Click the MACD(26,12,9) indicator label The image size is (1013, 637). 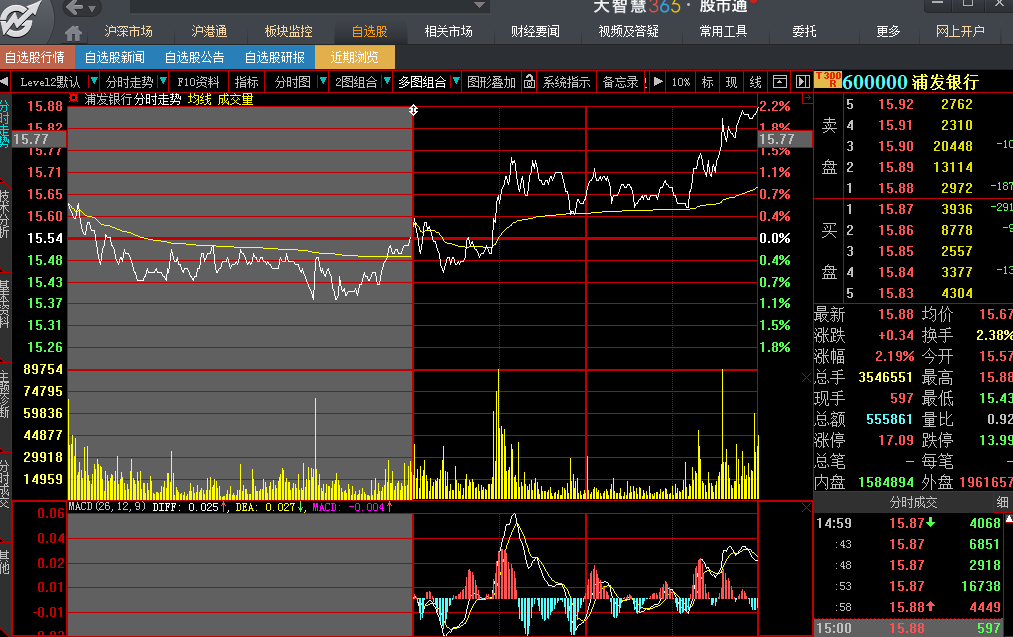(x=107, y=507)
